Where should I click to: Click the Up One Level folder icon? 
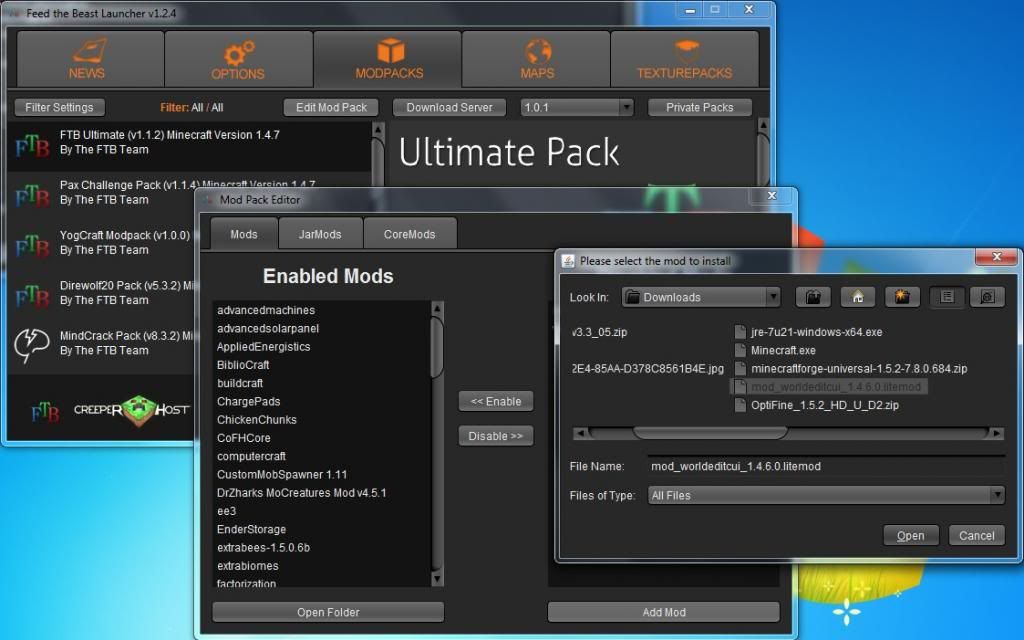click(813, 297)
